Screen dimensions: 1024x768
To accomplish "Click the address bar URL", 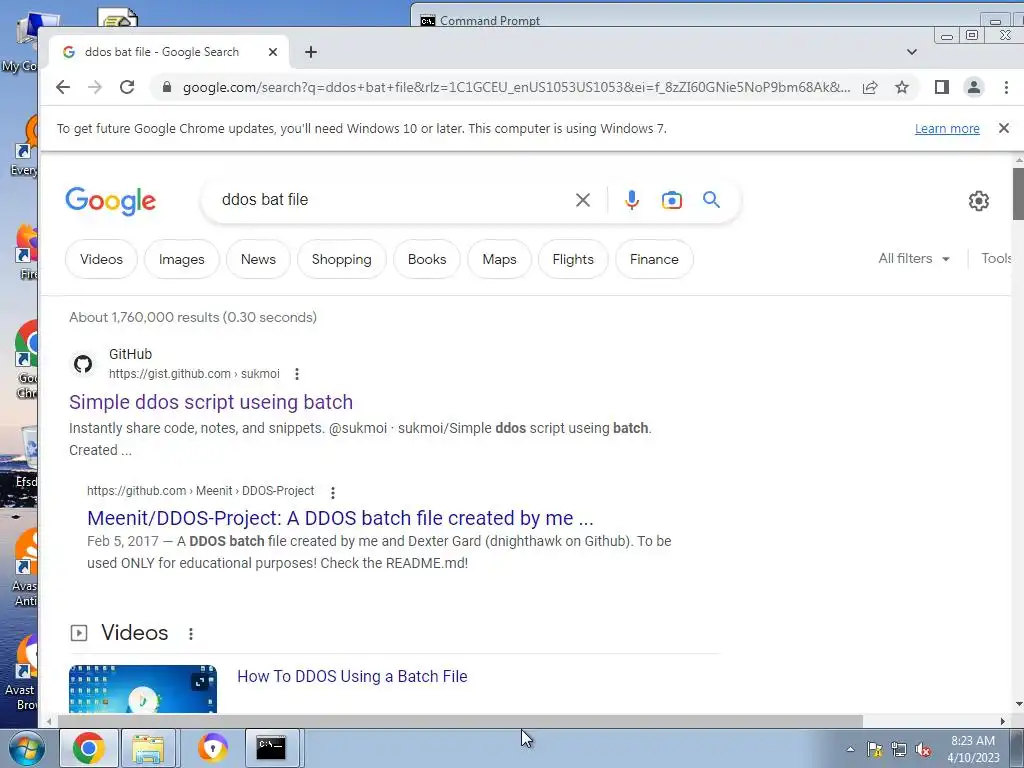I will click(516, 88).
